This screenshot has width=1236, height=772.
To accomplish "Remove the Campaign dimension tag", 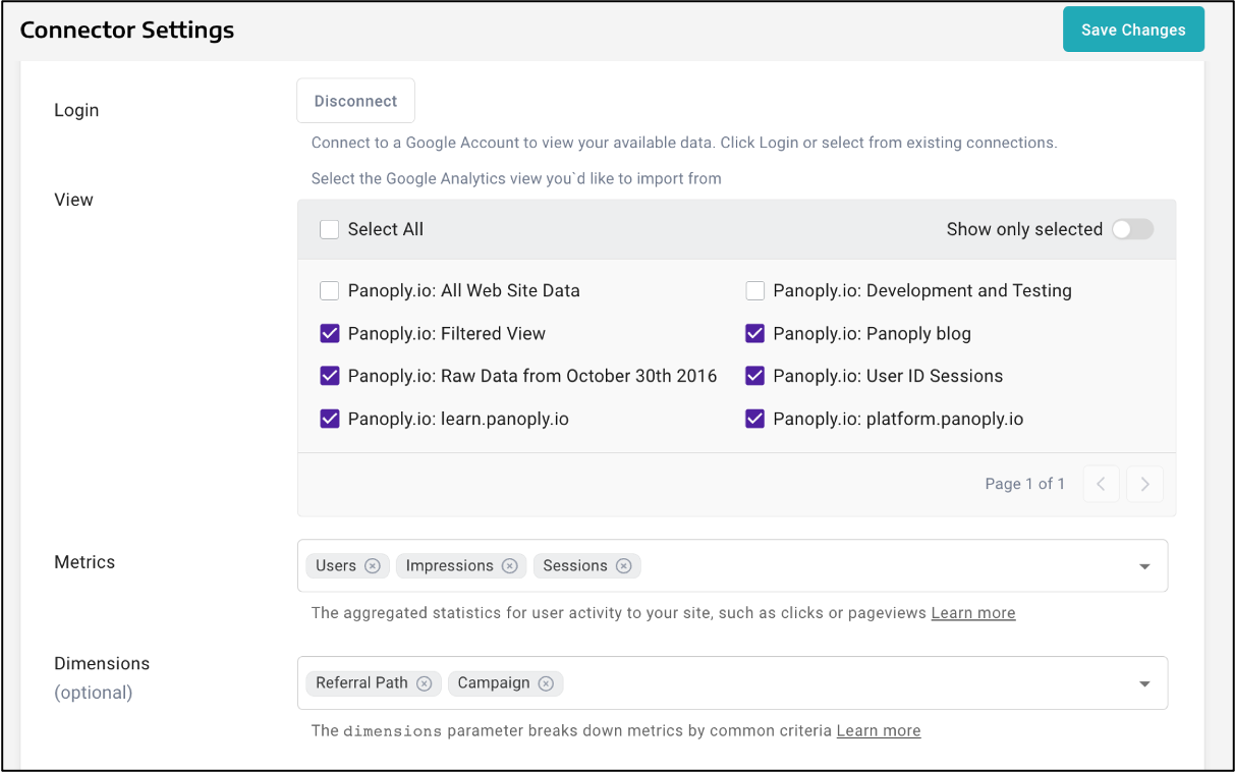I will (546, 683).
